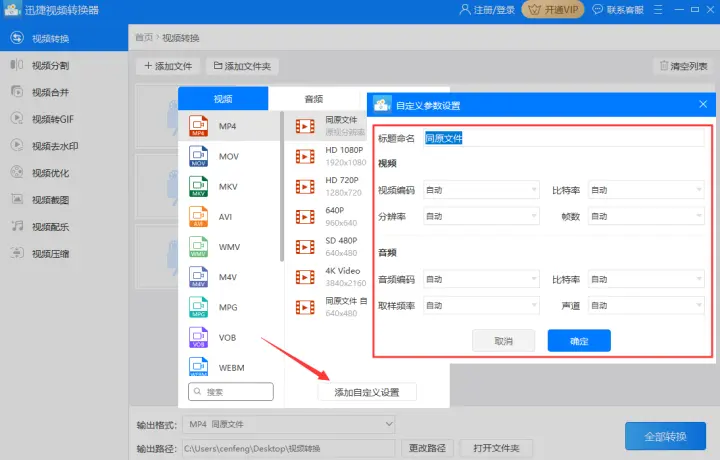
Task: Choose 同原文件 自 640x480 custom preset
Action: pyautogui.click(x=331, y=307)
